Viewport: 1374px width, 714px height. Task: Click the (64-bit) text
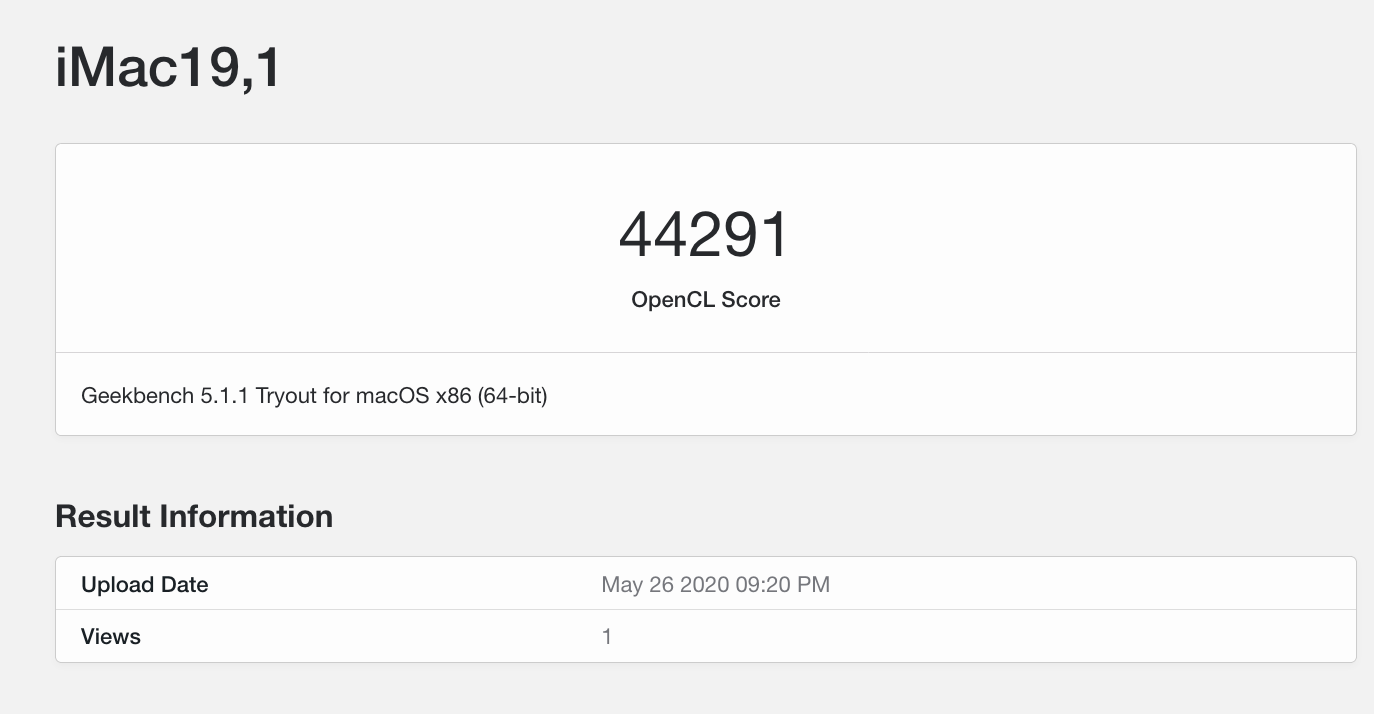512,396
